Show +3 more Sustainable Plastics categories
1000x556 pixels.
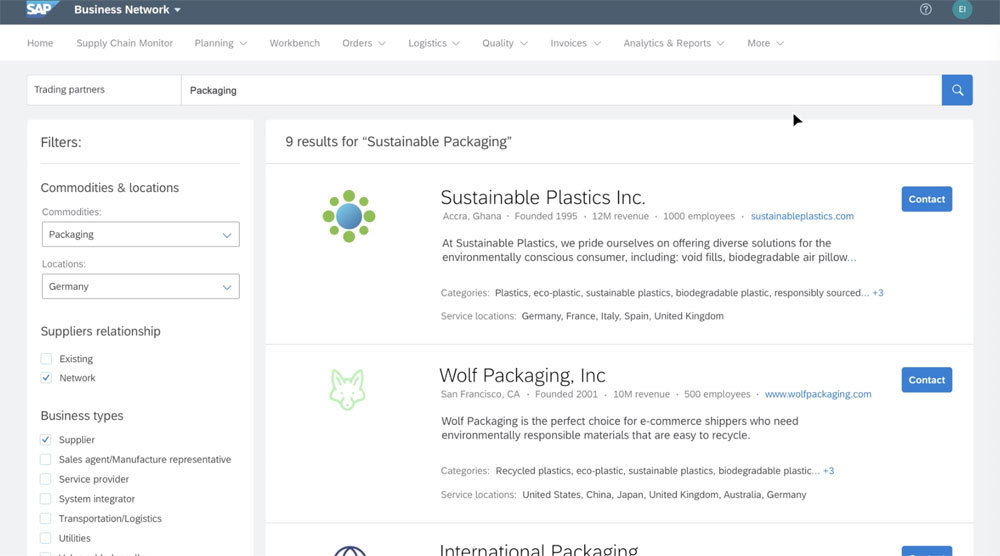tap(878, 293)
